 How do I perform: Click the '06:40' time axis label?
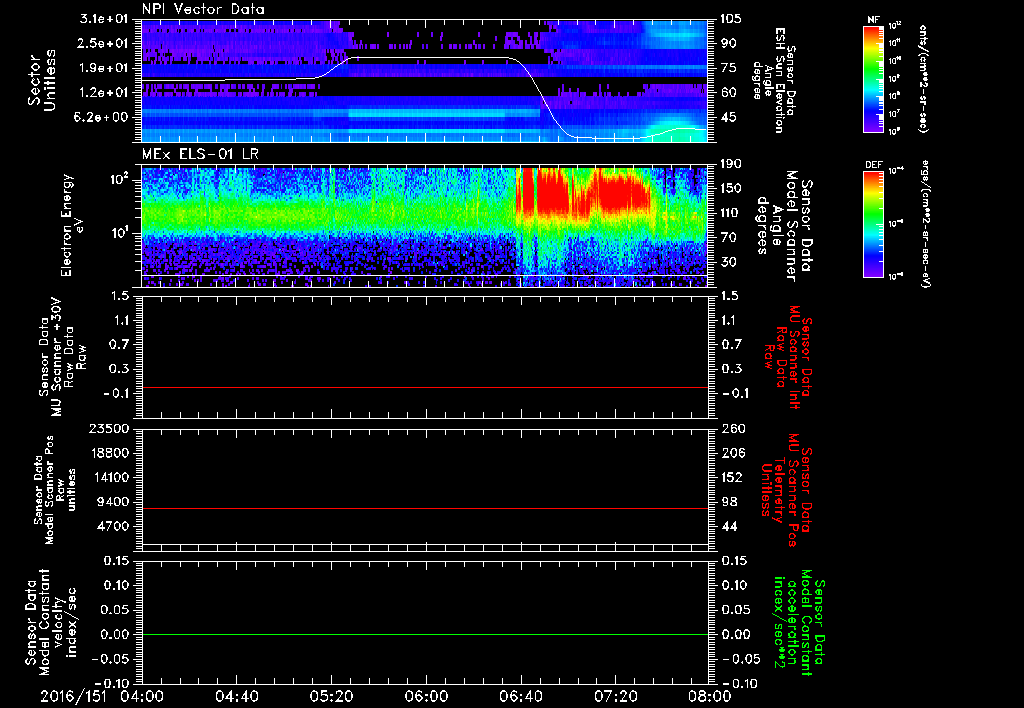pyautogui.click(x=520, y=696)
